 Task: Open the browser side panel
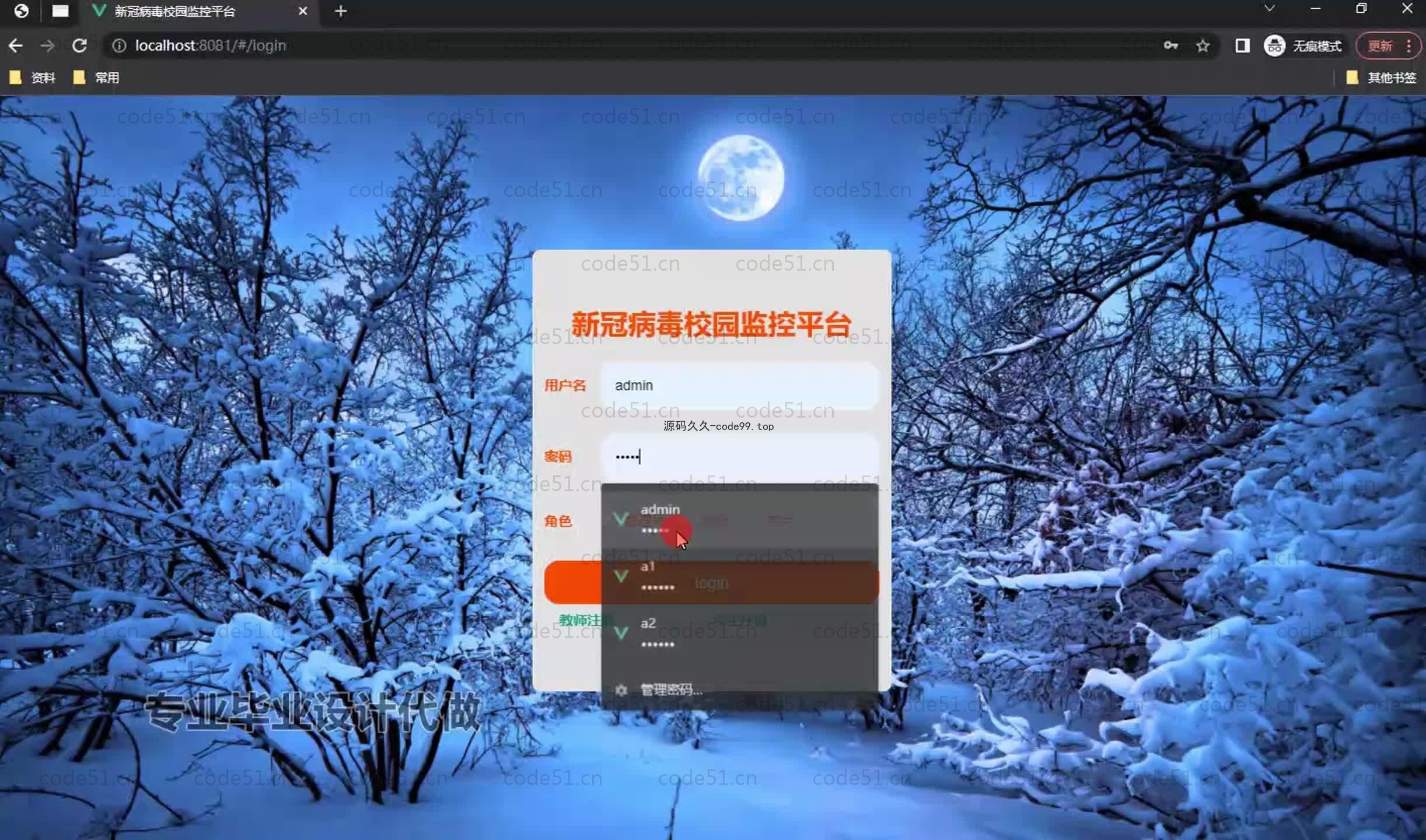click(1242, 45)
